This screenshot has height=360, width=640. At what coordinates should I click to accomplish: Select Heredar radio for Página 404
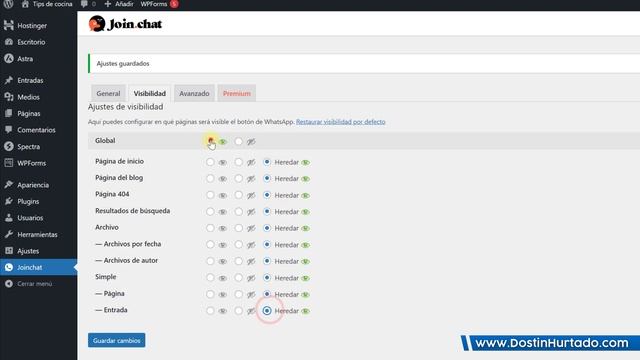[x=267, y=195]
